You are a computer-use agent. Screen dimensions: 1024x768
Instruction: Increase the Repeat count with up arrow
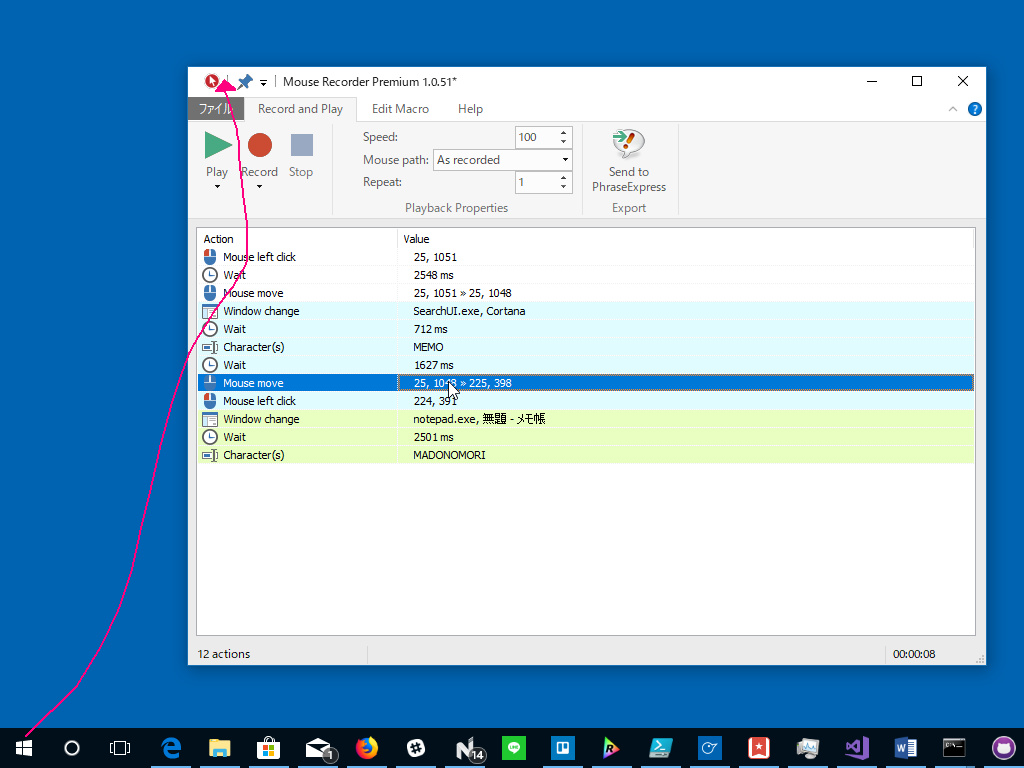pyautogui.click(x=564, y=177)
